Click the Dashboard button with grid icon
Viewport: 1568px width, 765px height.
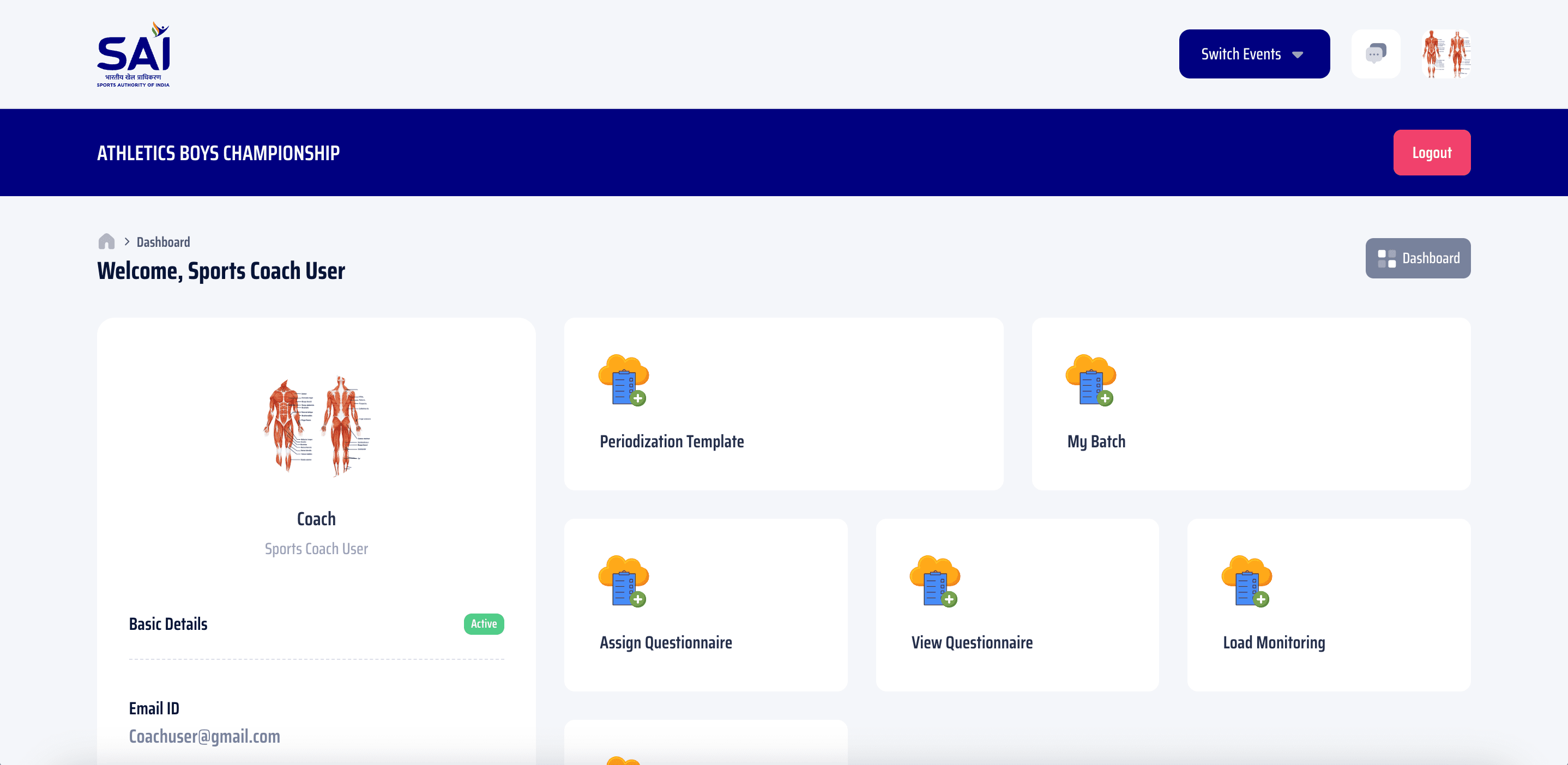pos(1418,258)
